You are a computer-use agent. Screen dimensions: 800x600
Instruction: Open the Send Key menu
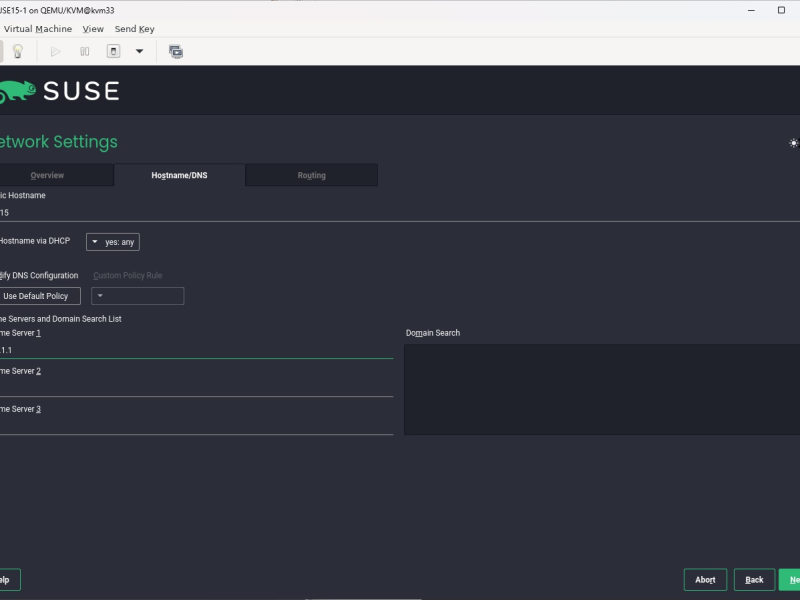click(135, 29)
